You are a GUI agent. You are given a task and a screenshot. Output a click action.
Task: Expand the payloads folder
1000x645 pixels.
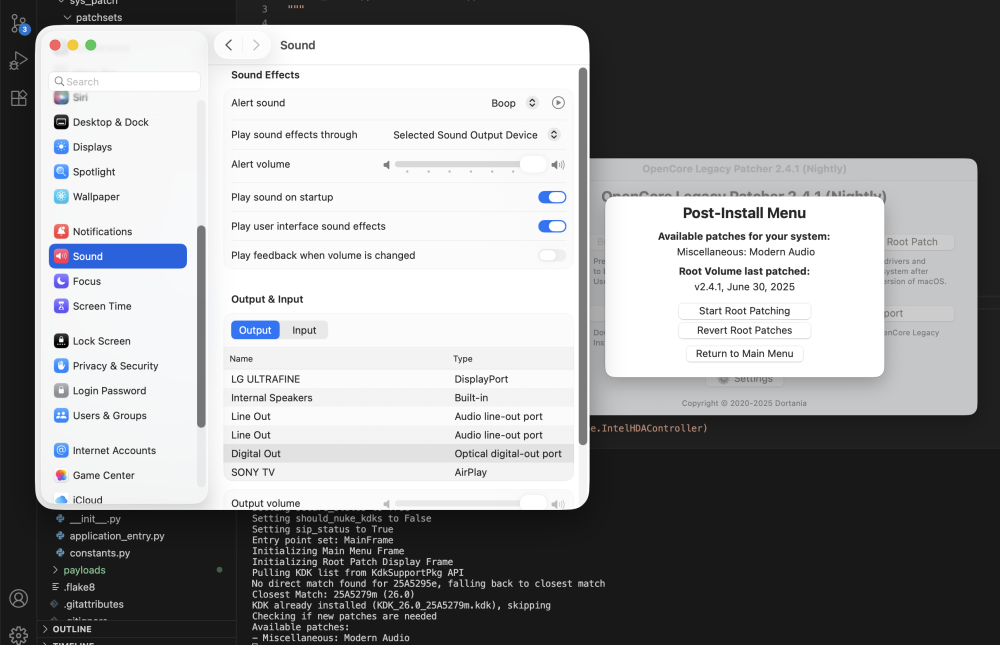(x=55, y=570)
